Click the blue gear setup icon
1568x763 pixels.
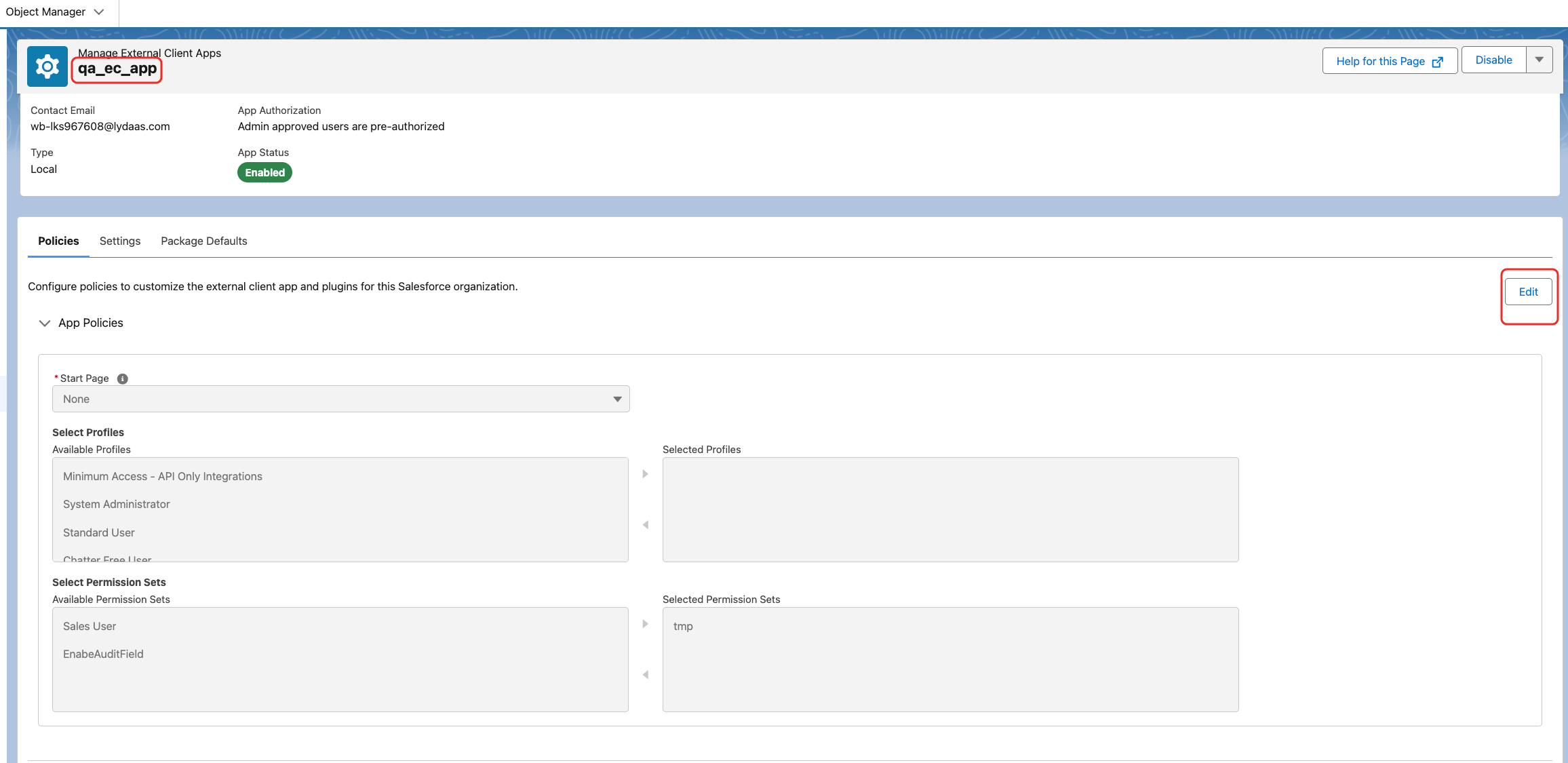click(x=47, y=66)
